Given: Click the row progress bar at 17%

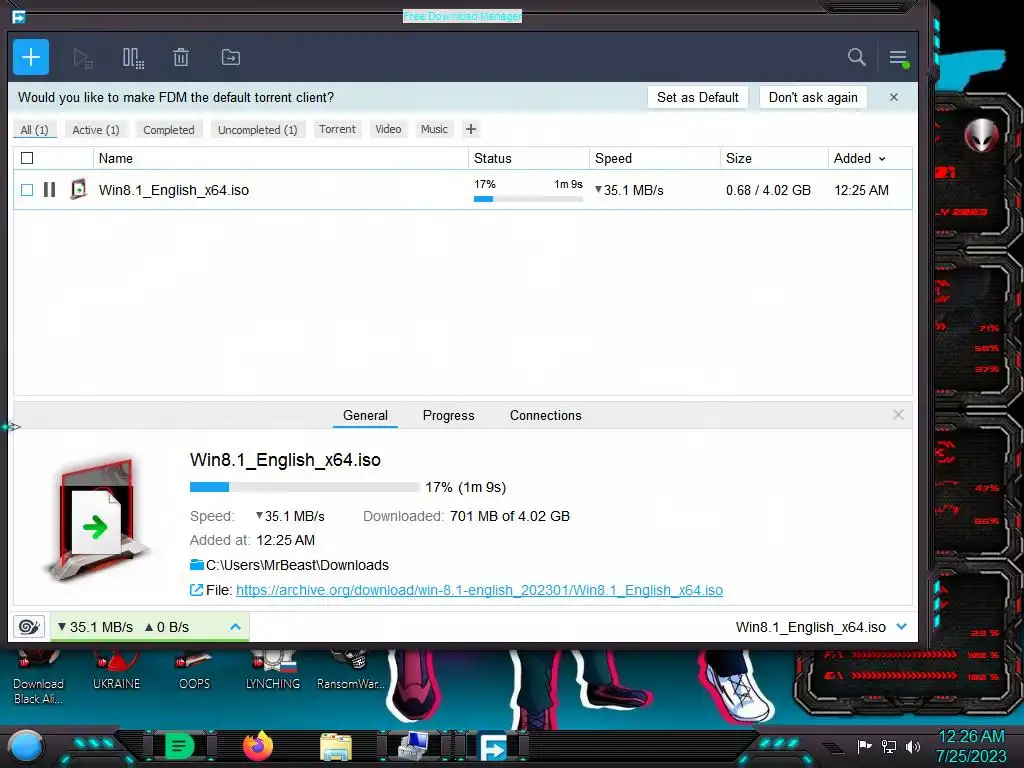Looking at the screenshot, I should point(528,199).
